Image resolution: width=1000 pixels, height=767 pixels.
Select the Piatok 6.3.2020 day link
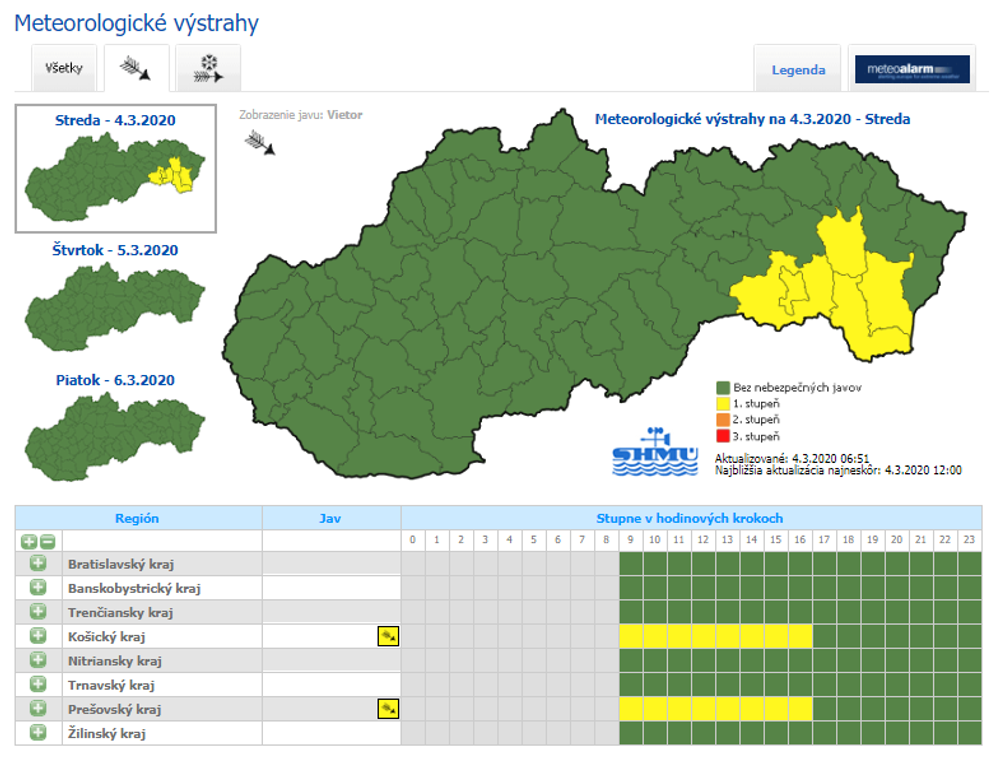coord(115,380)
